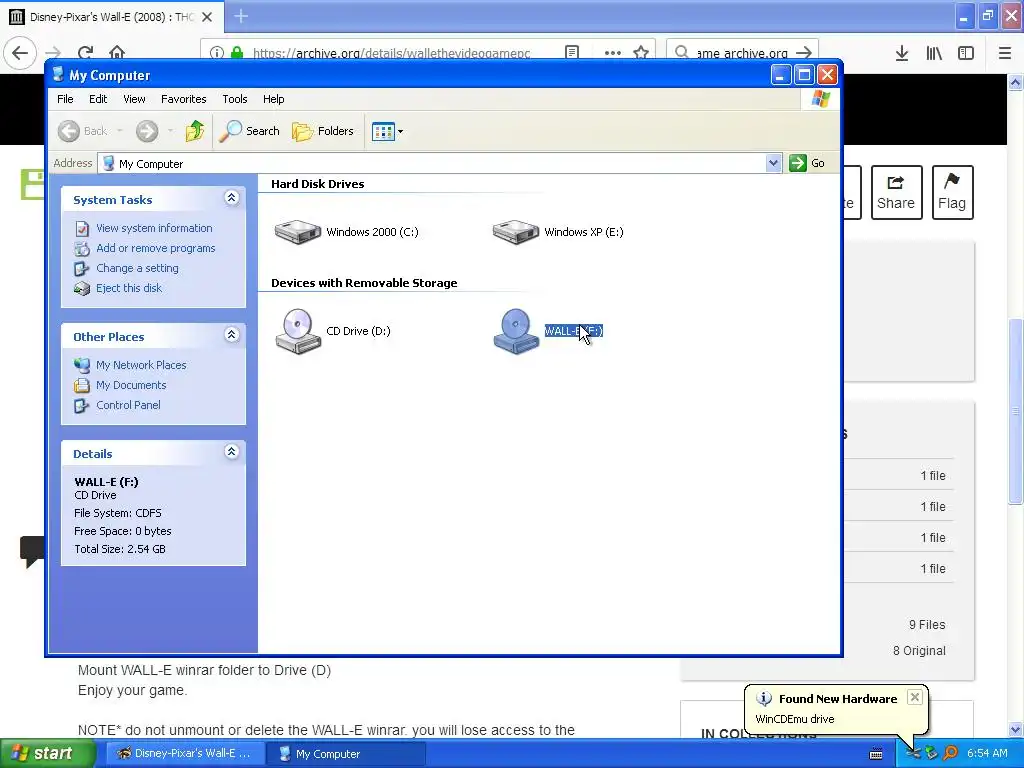The height and width of the screenshot is (768, 1024).
Task: Click Firefox back arrow button
Action: click(20, 52)
